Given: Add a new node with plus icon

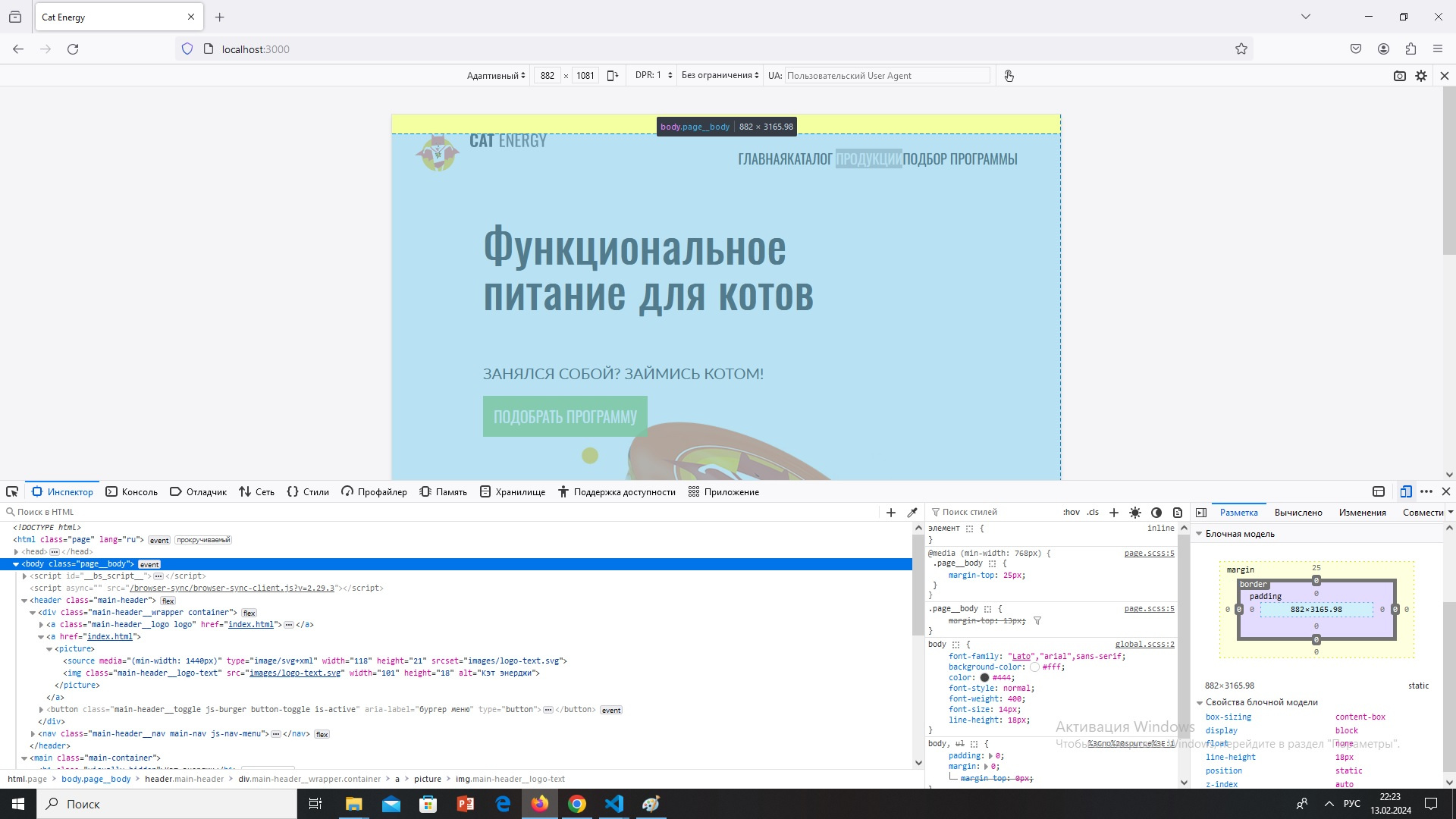Looking at the screenshot, I should pos(891,512).
